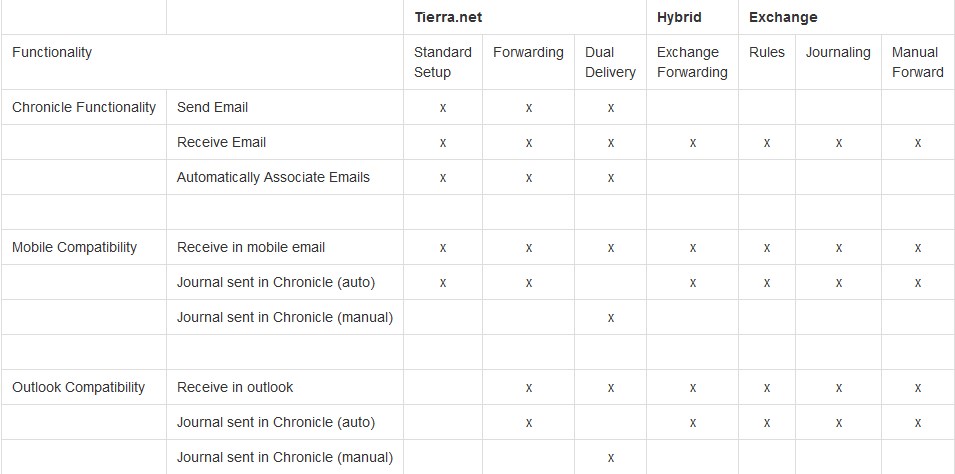Click the Automatically Associate Emails label

[273, 177]
